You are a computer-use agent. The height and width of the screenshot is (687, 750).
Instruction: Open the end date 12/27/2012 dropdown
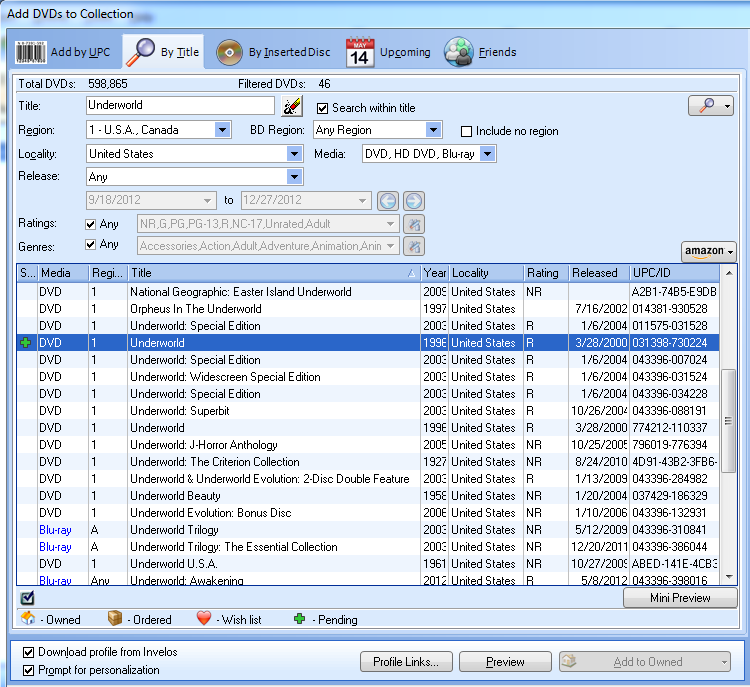click(363, 200)
